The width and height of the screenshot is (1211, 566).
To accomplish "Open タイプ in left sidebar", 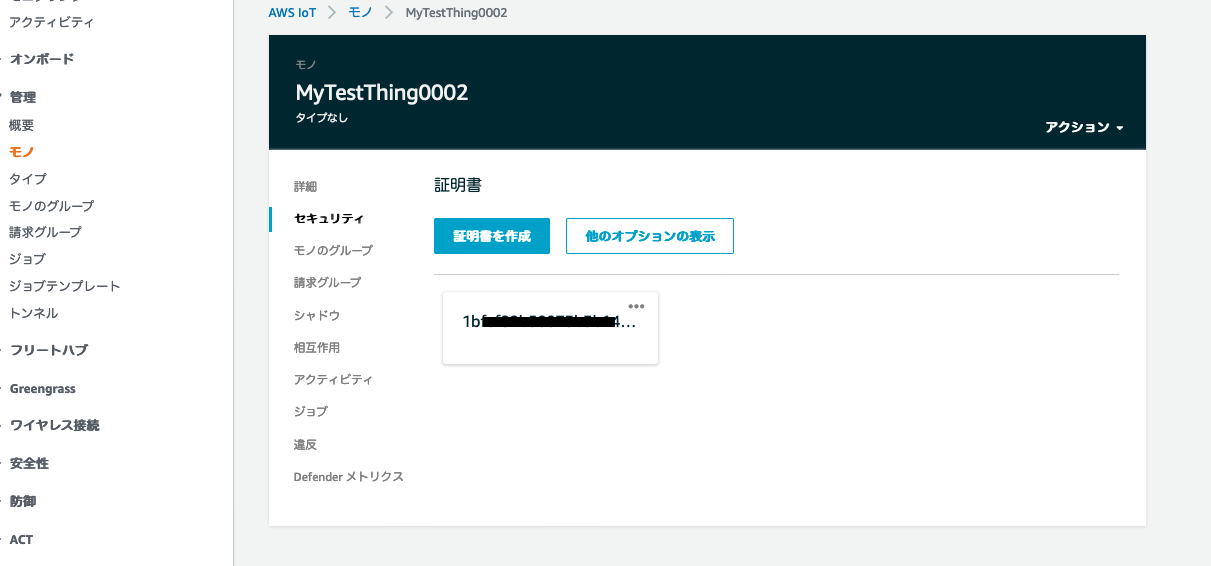I will 28,179.
